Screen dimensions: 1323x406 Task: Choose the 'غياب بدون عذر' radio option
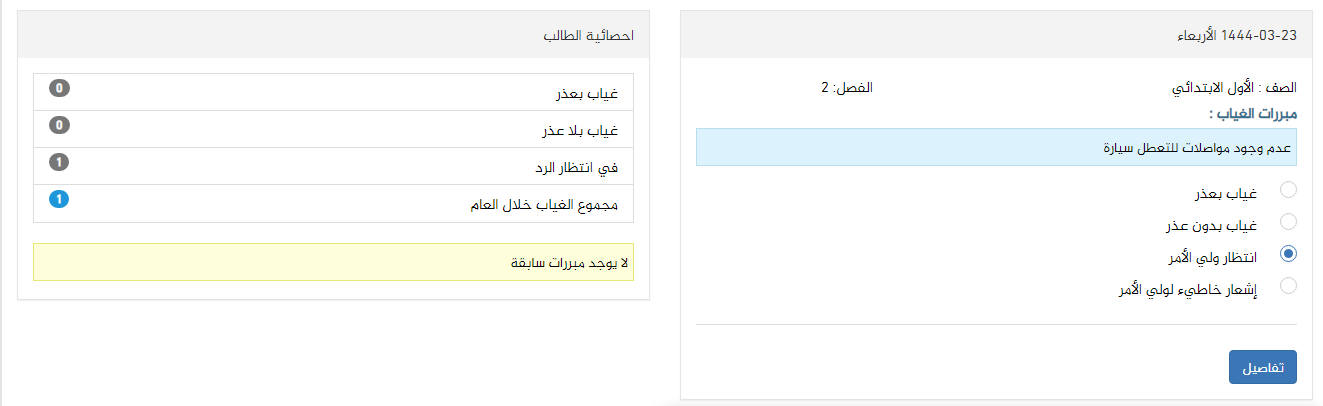1288,222
